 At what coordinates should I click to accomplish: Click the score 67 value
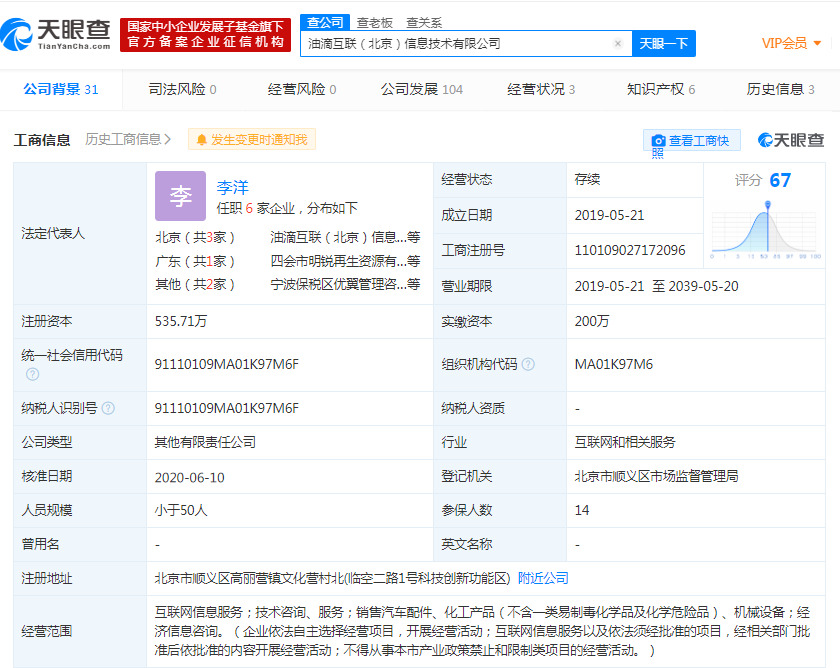(780, 181)
